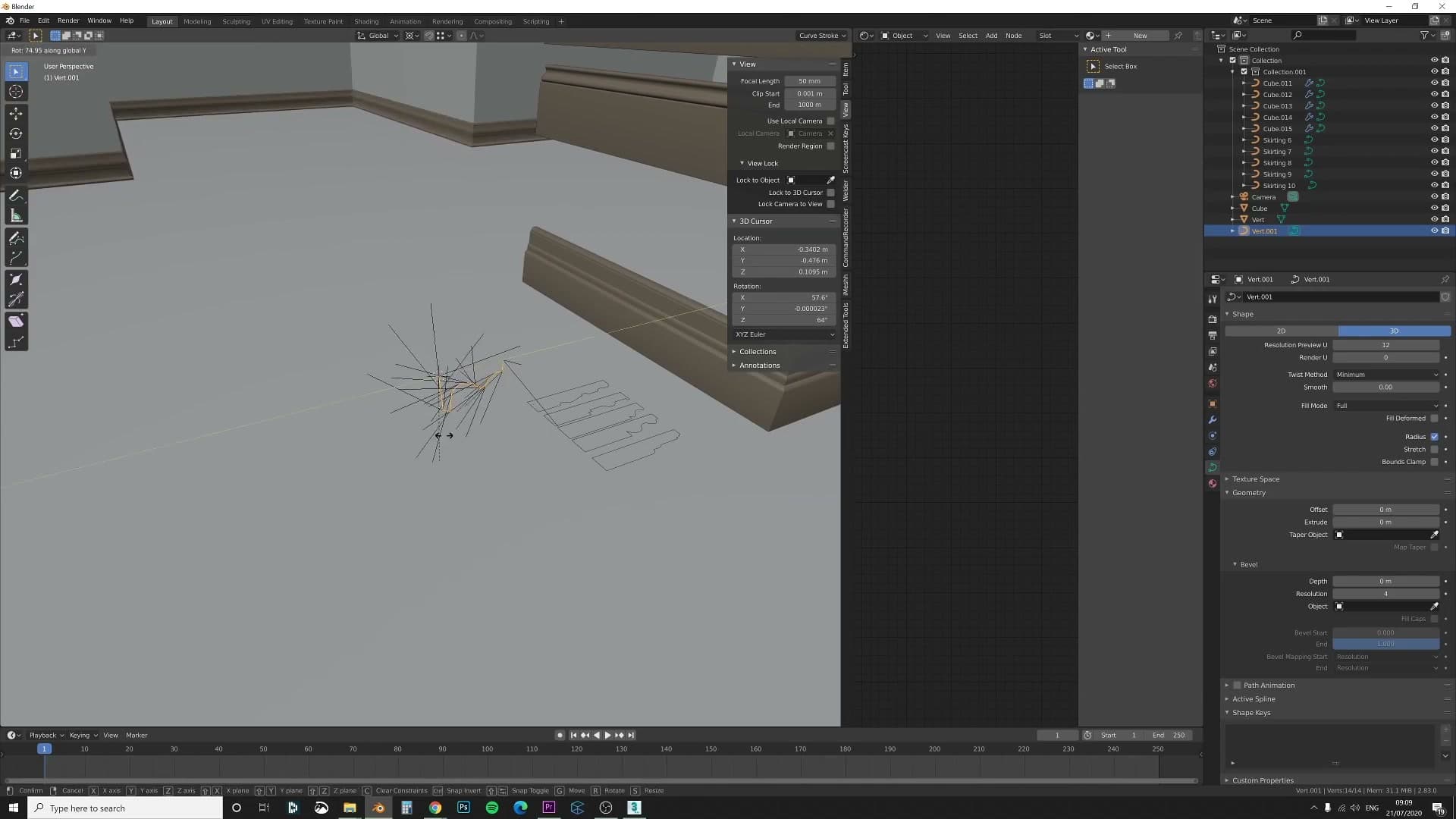Open the Material properties tab

(1213, 483)
